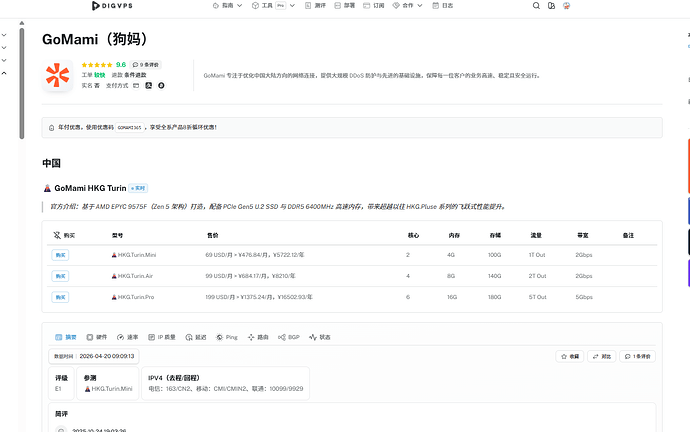Click the 199 USD/月 price cell
Image resolution: width=690 pixels, height=432 pixels.
[259, 297]
